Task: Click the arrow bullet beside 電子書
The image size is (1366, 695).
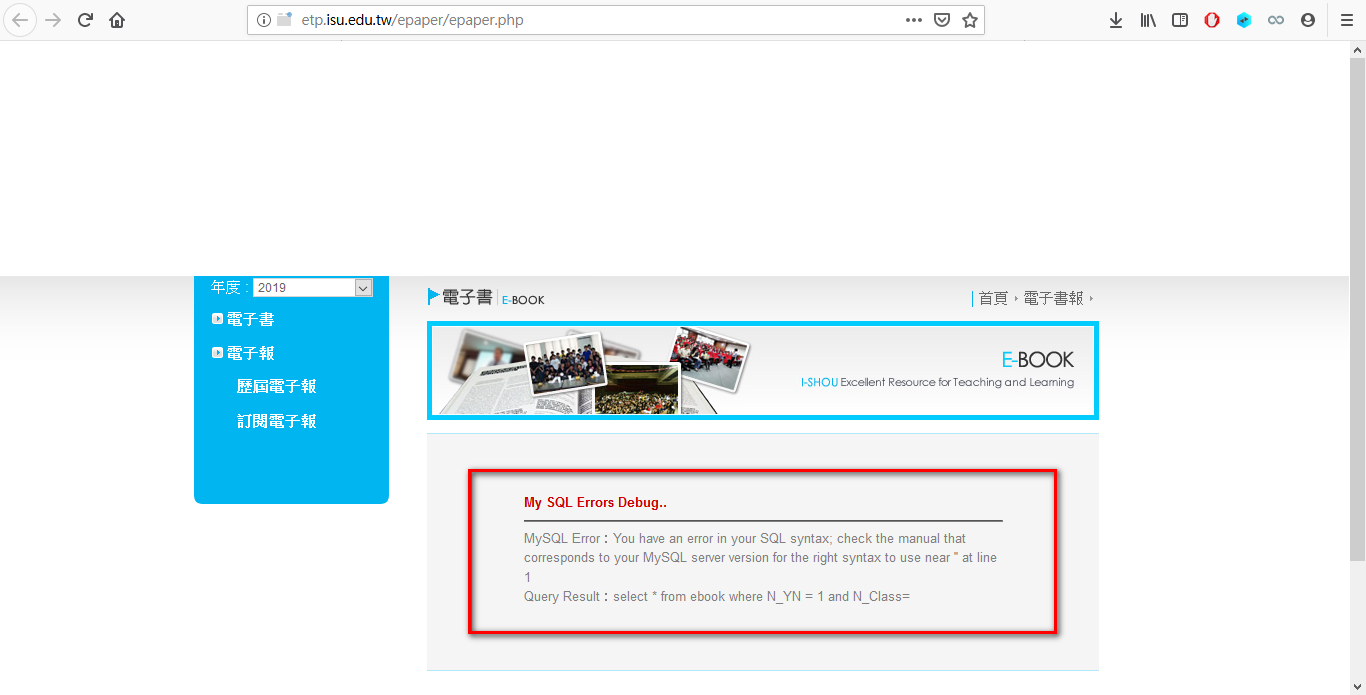Action: coord(217,319)
